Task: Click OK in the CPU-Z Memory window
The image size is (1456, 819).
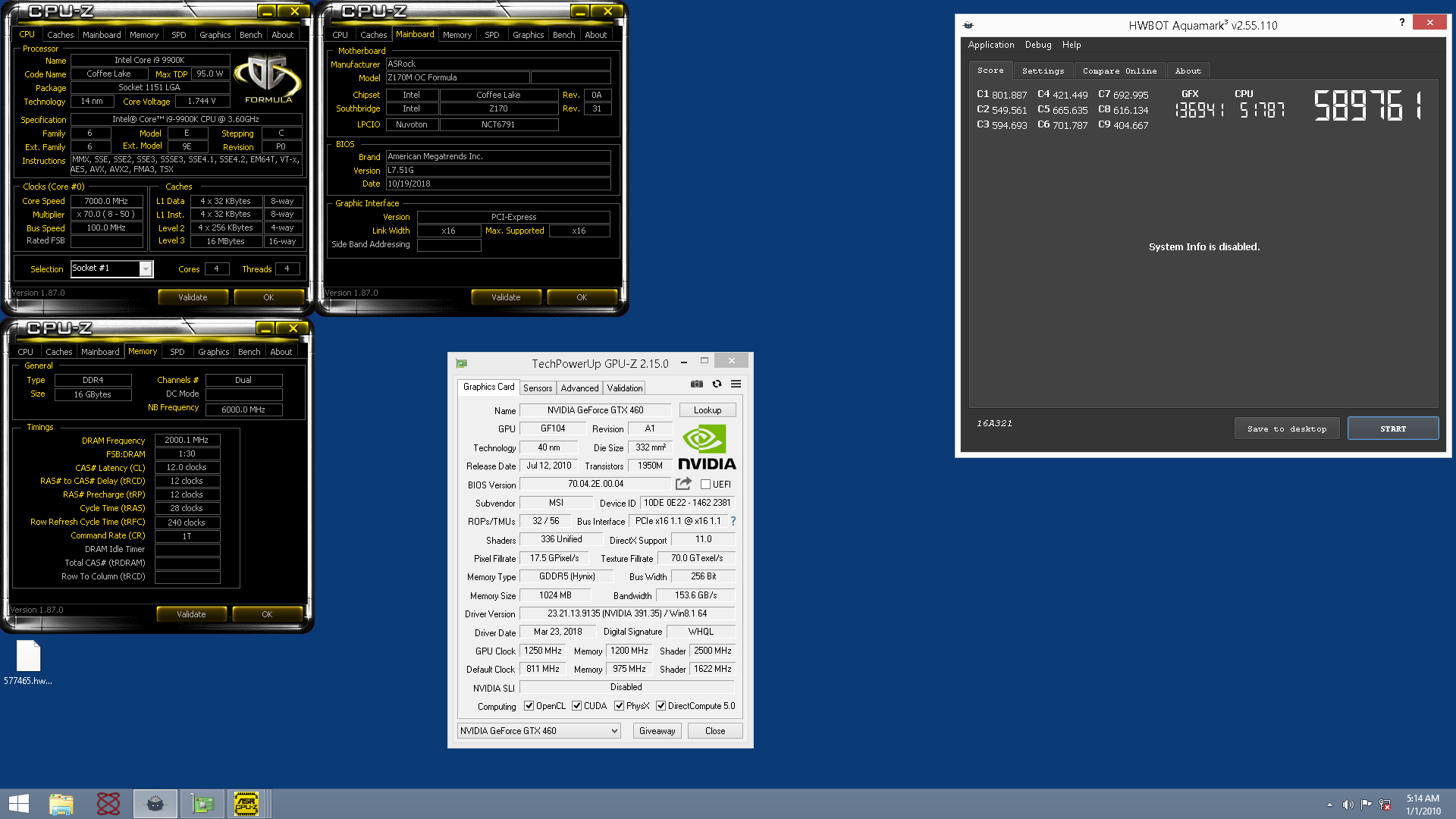Action: [x=267, y=614]
